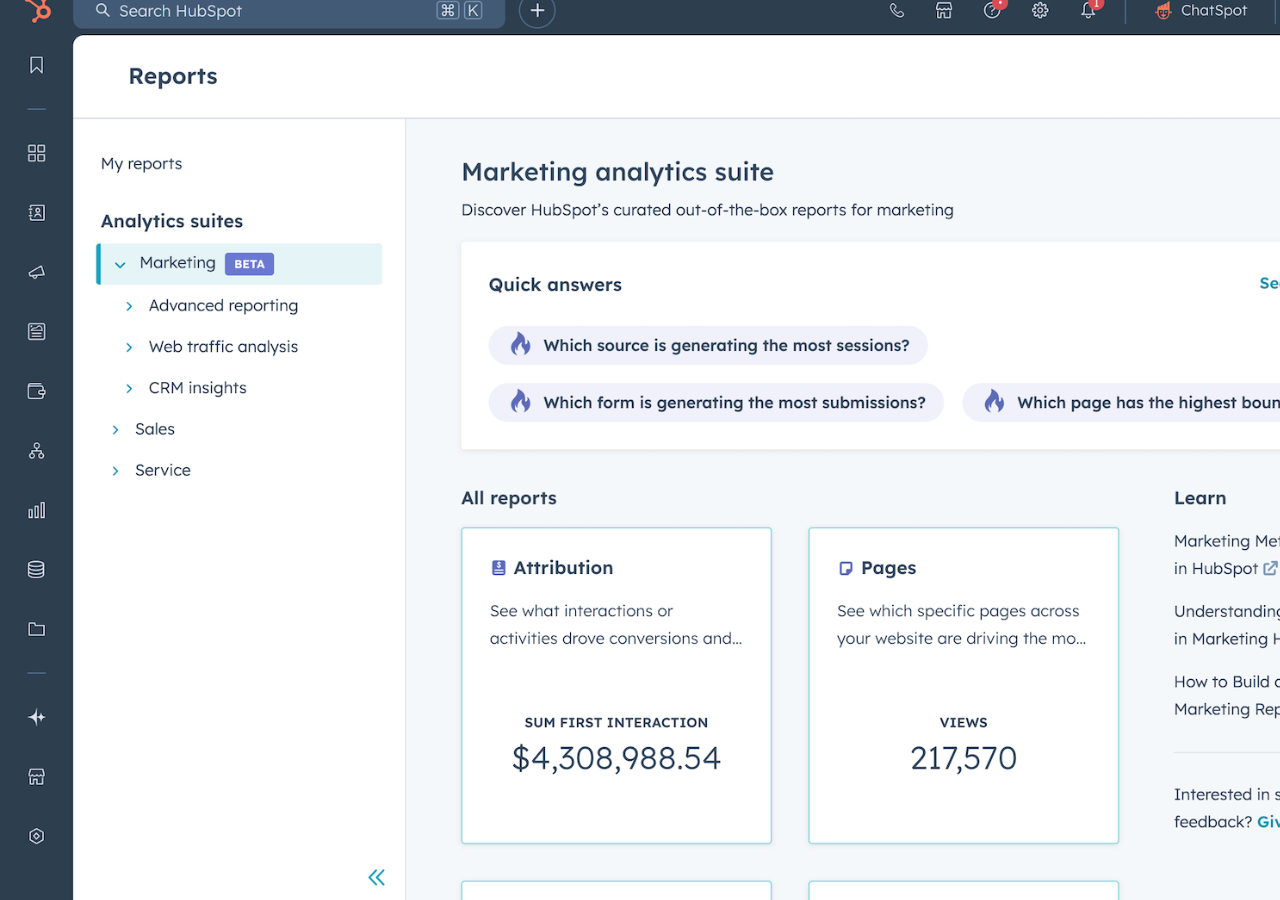Click the plus quick-create button

537,10
